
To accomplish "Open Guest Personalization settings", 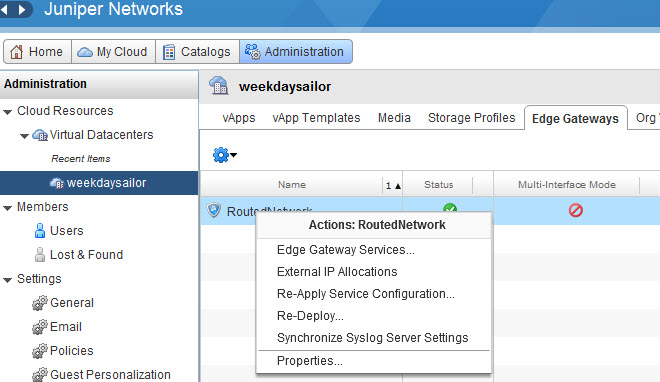I will point(110,374).
